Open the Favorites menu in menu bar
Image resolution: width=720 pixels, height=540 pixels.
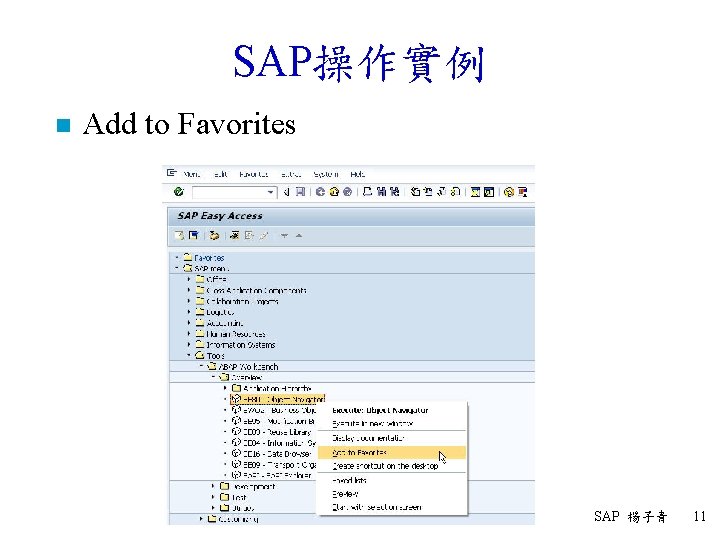point(253,174)
